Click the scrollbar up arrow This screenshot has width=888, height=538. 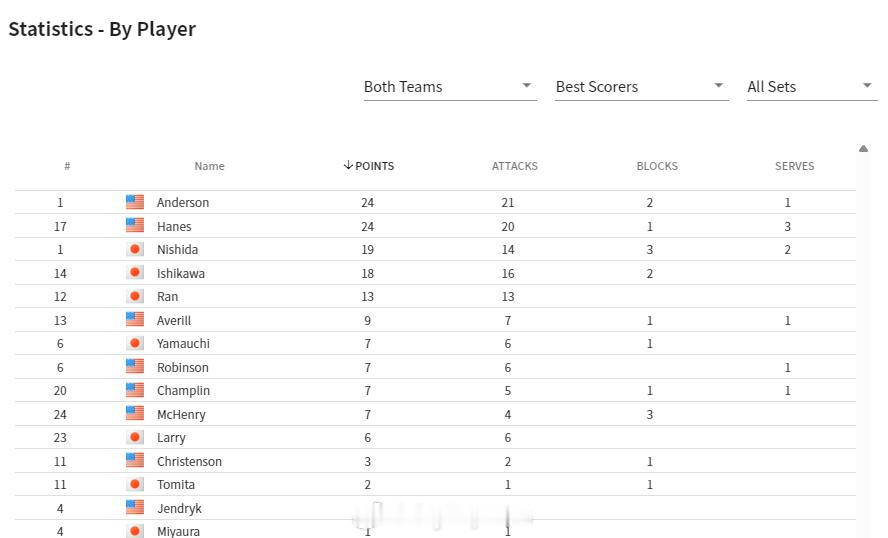(x=863, y=149)
